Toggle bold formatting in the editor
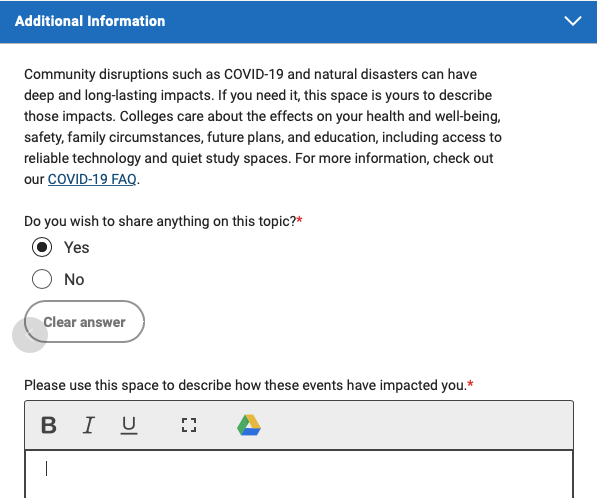The width and height of the screenshot is (597, 498). (49, 425)
